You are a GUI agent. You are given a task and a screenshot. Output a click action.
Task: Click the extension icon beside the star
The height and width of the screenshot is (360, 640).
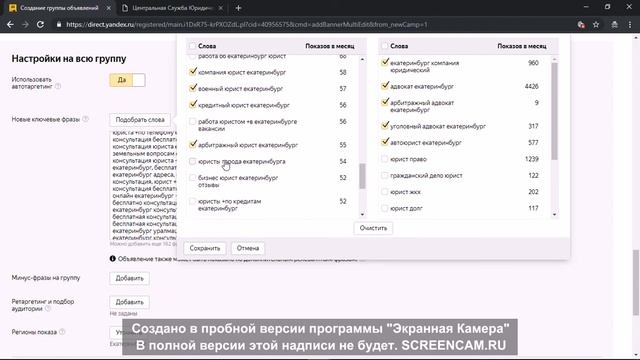coord(581,24)
